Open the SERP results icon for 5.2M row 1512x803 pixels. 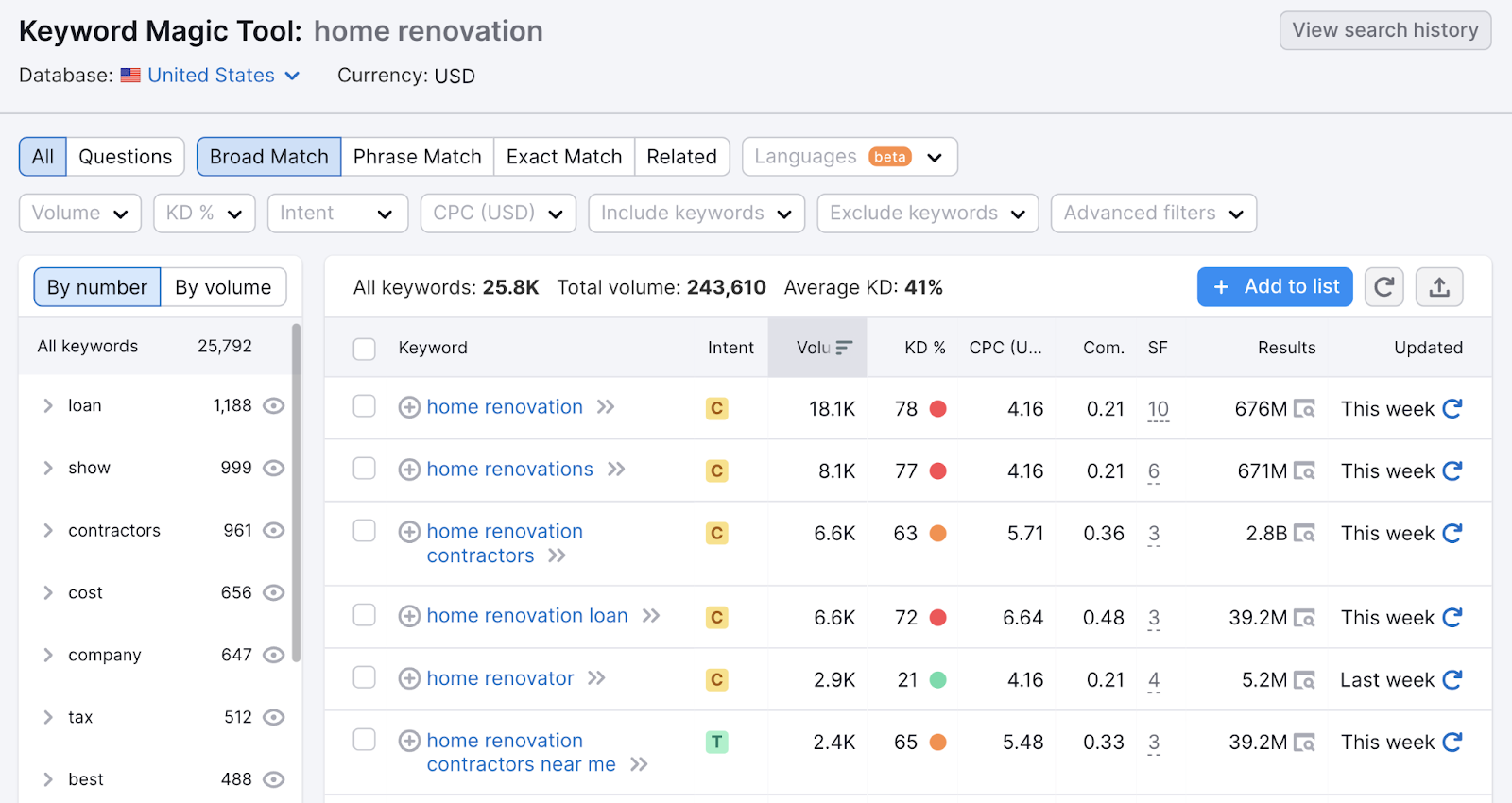pyautogui.click(x=1304, y=679)
